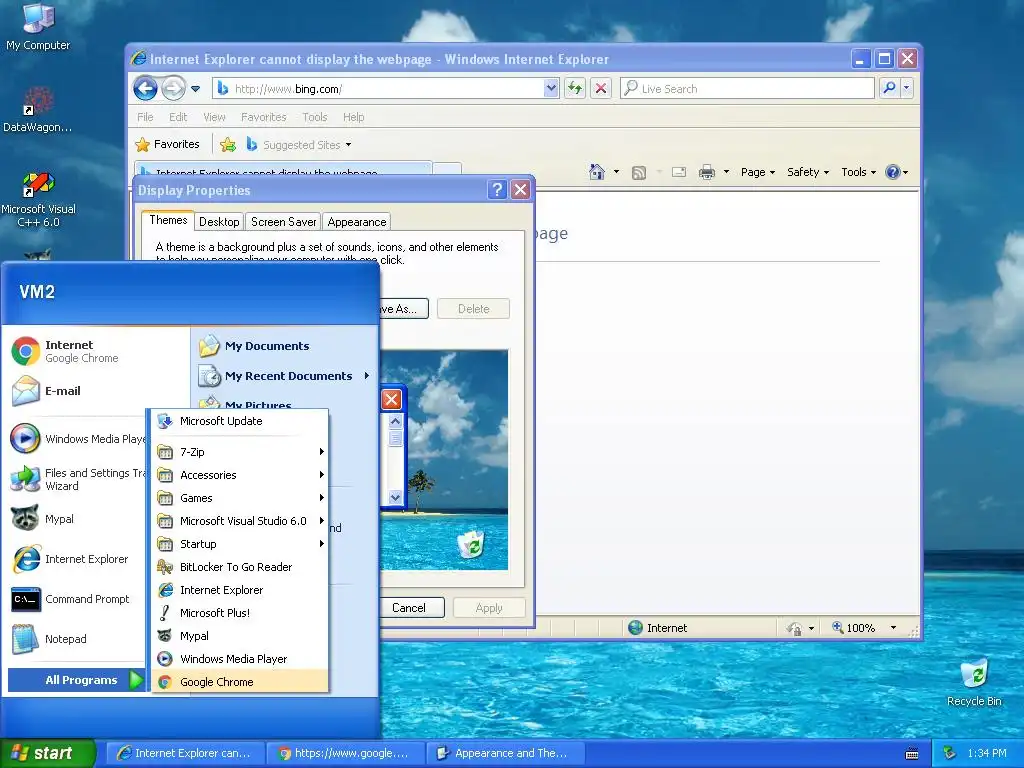1024x768 pixels.
Task: Open Home page icon in IE toolbar
Action: 597,172
